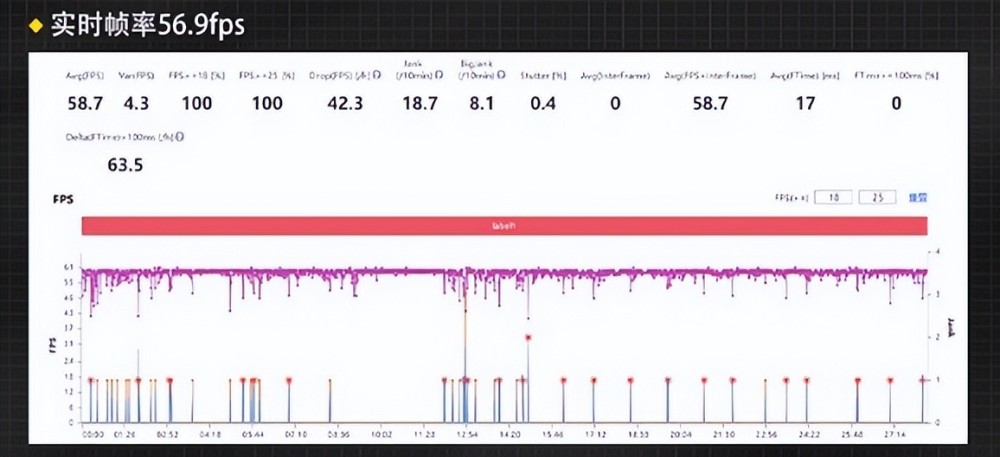Jump to the 00:00 start time label
This screenshot has width=1000, height=457.
92,435
